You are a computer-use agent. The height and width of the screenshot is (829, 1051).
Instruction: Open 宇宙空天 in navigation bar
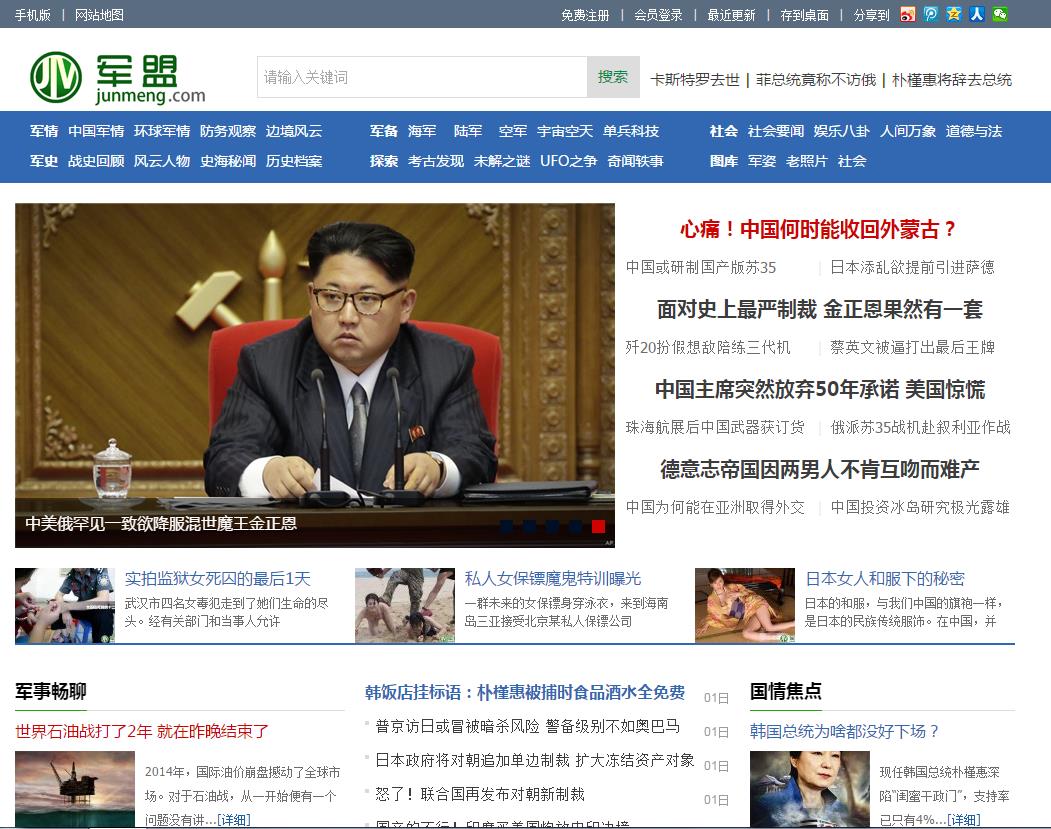tap(565, 131)
